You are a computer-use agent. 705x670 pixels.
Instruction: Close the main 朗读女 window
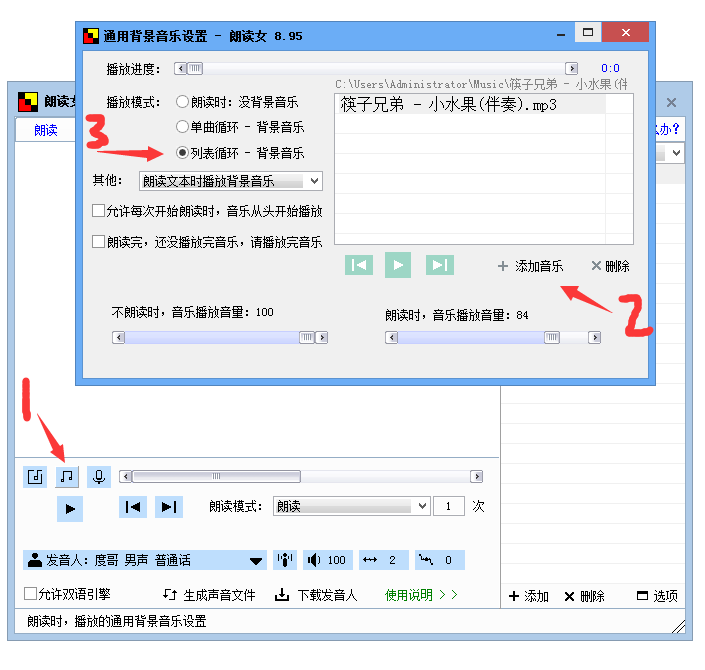click(671, 103)
